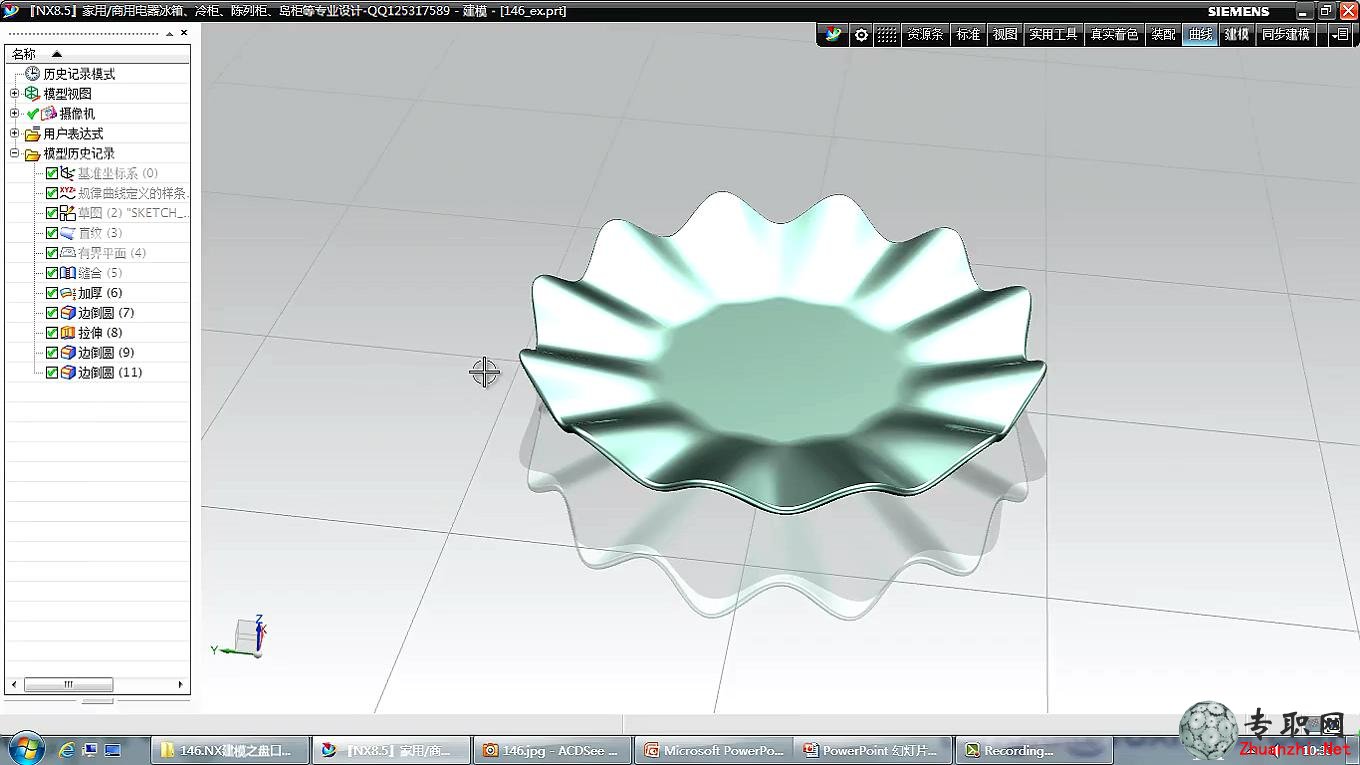1360x765 pixels.
Task: Switch to the 同步建模 tab
Action: click(1285, 34)
